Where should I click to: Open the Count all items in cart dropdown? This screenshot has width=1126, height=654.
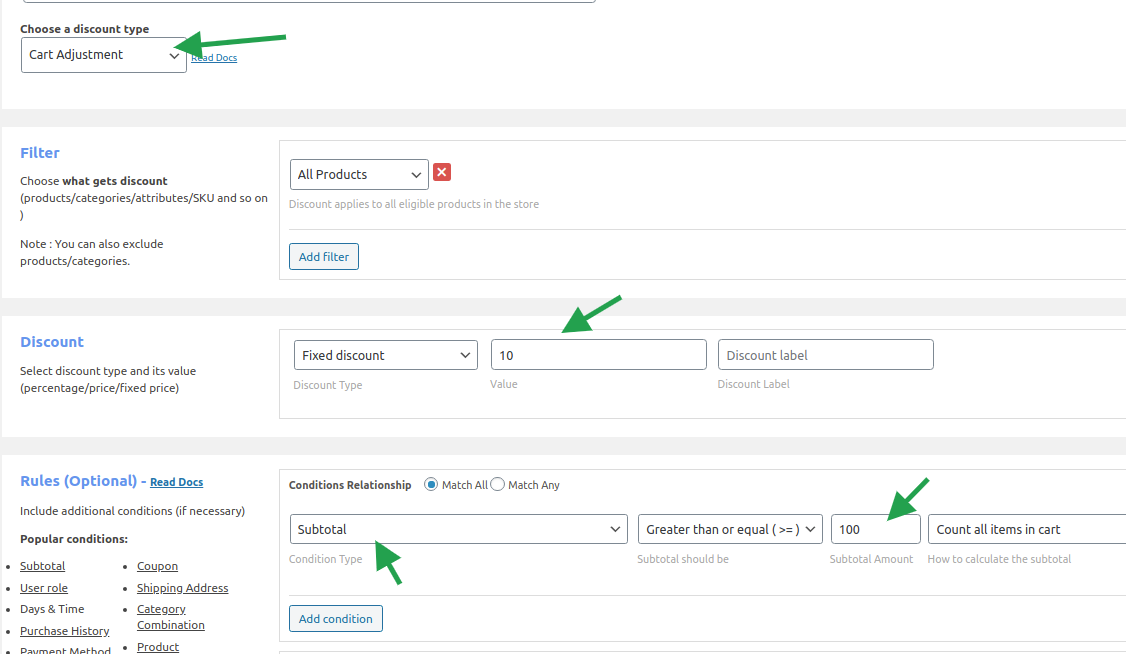[x=1025, y=529]
